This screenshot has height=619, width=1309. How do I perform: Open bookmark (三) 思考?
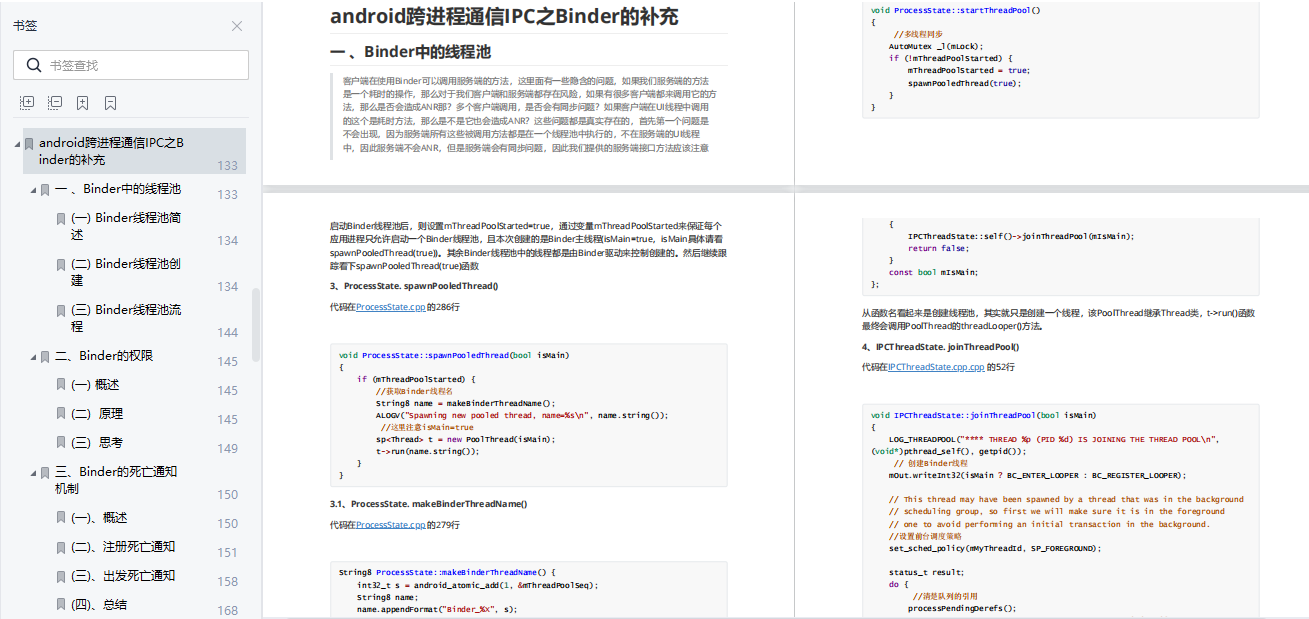tap(97, 442)
